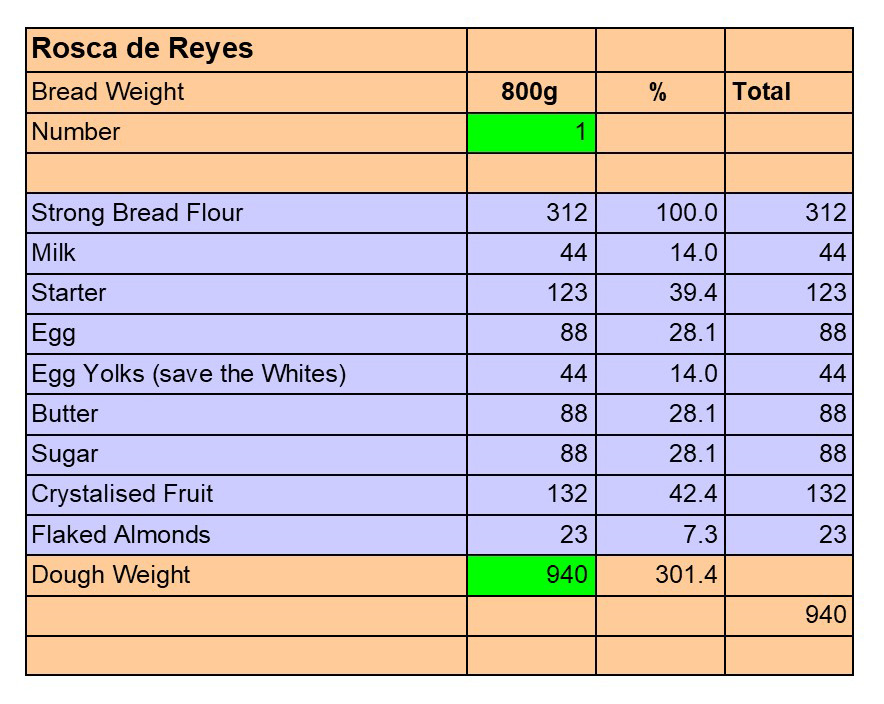Select the Flaked Almonds label cell

(246, 535)
